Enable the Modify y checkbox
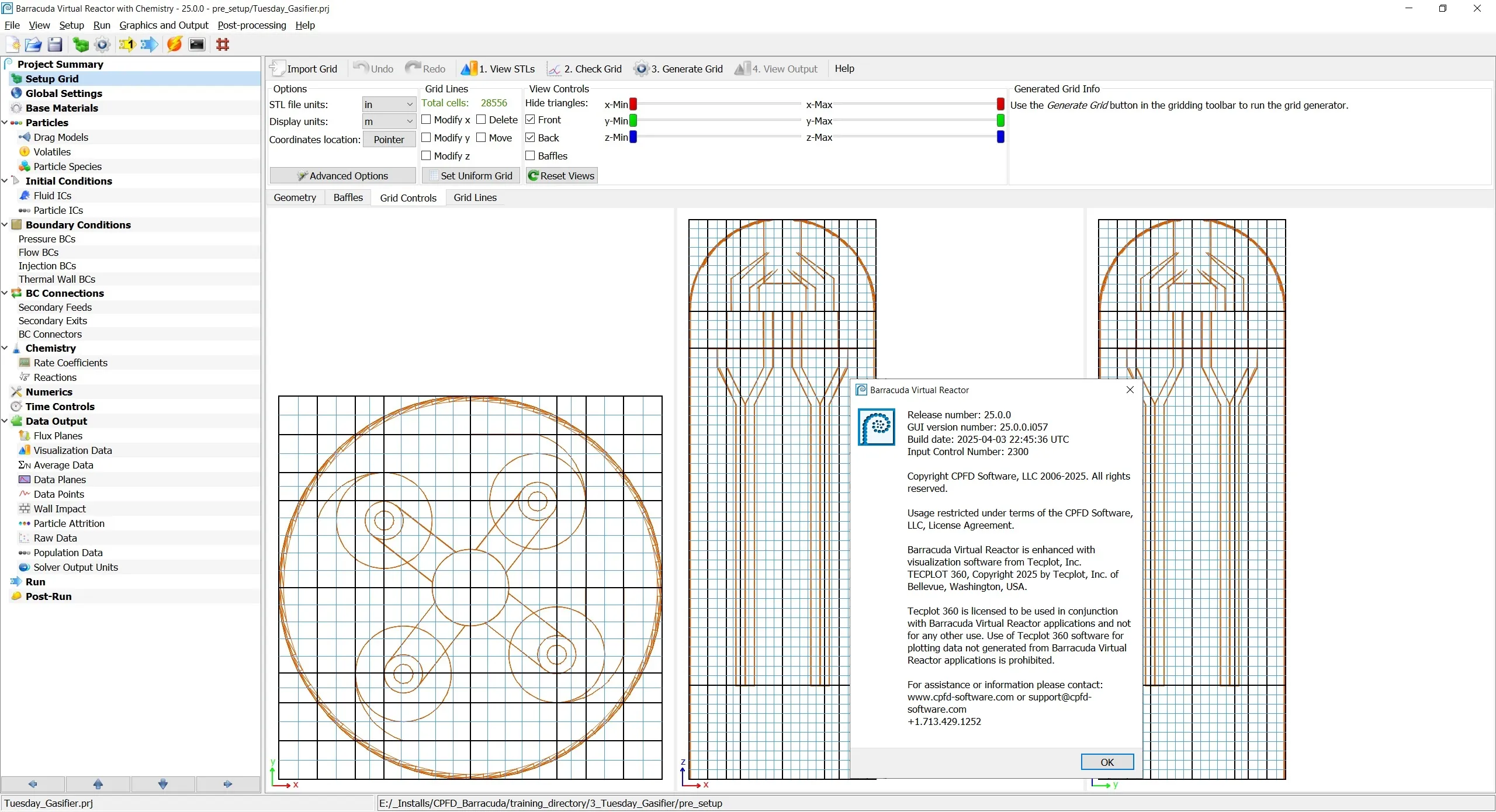Screen dimensions: 1496x812 (426, 138)
